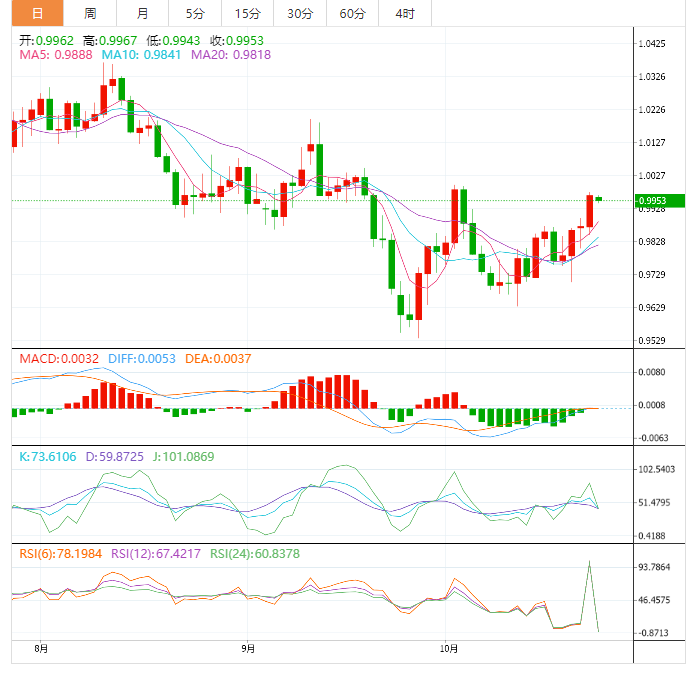Open the 4时 timeframe tab
This screenshot has height=674, width=693.
(405, 13)
